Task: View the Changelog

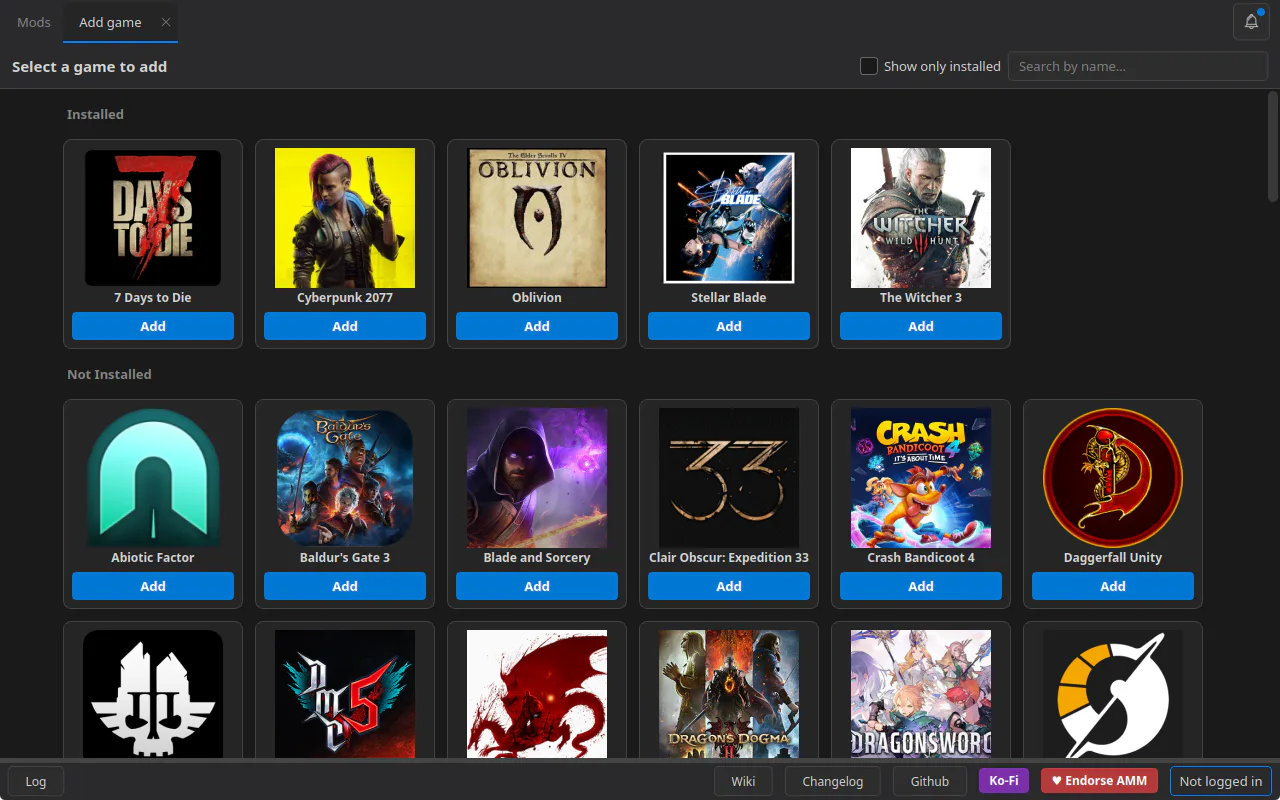Action: (833, 781)
